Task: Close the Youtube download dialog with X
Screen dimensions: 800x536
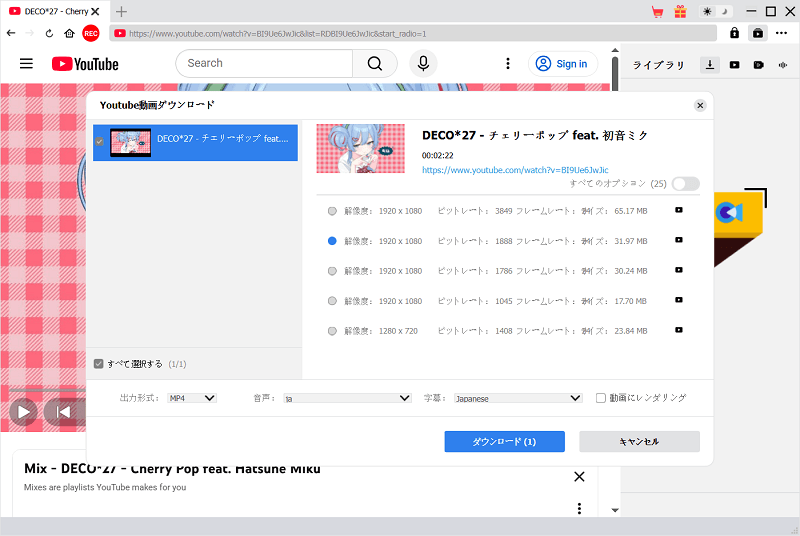Action: [700, 105]
